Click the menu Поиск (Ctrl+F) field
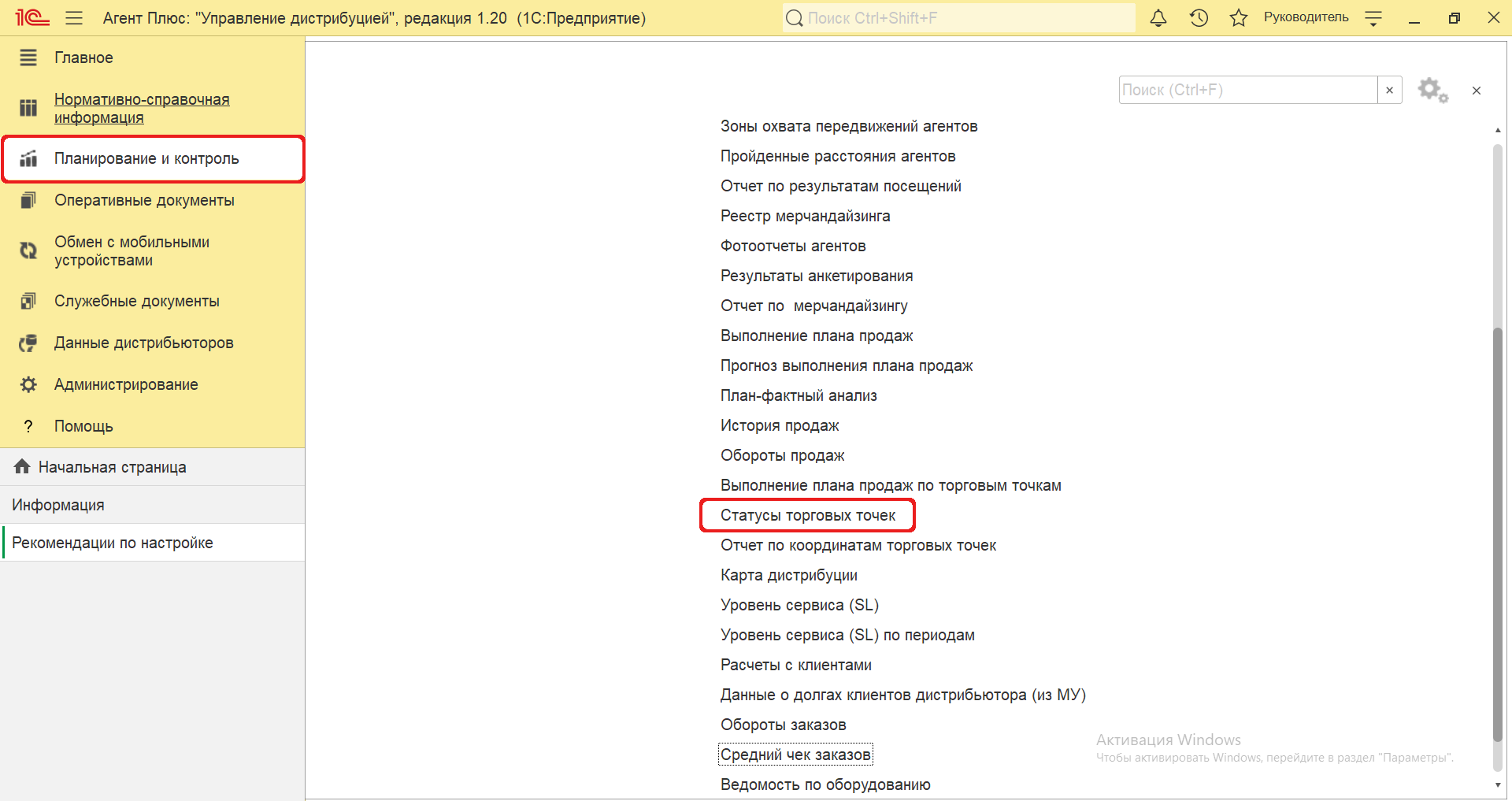This screenshot has width=1512, height=801. [1248, 90]
